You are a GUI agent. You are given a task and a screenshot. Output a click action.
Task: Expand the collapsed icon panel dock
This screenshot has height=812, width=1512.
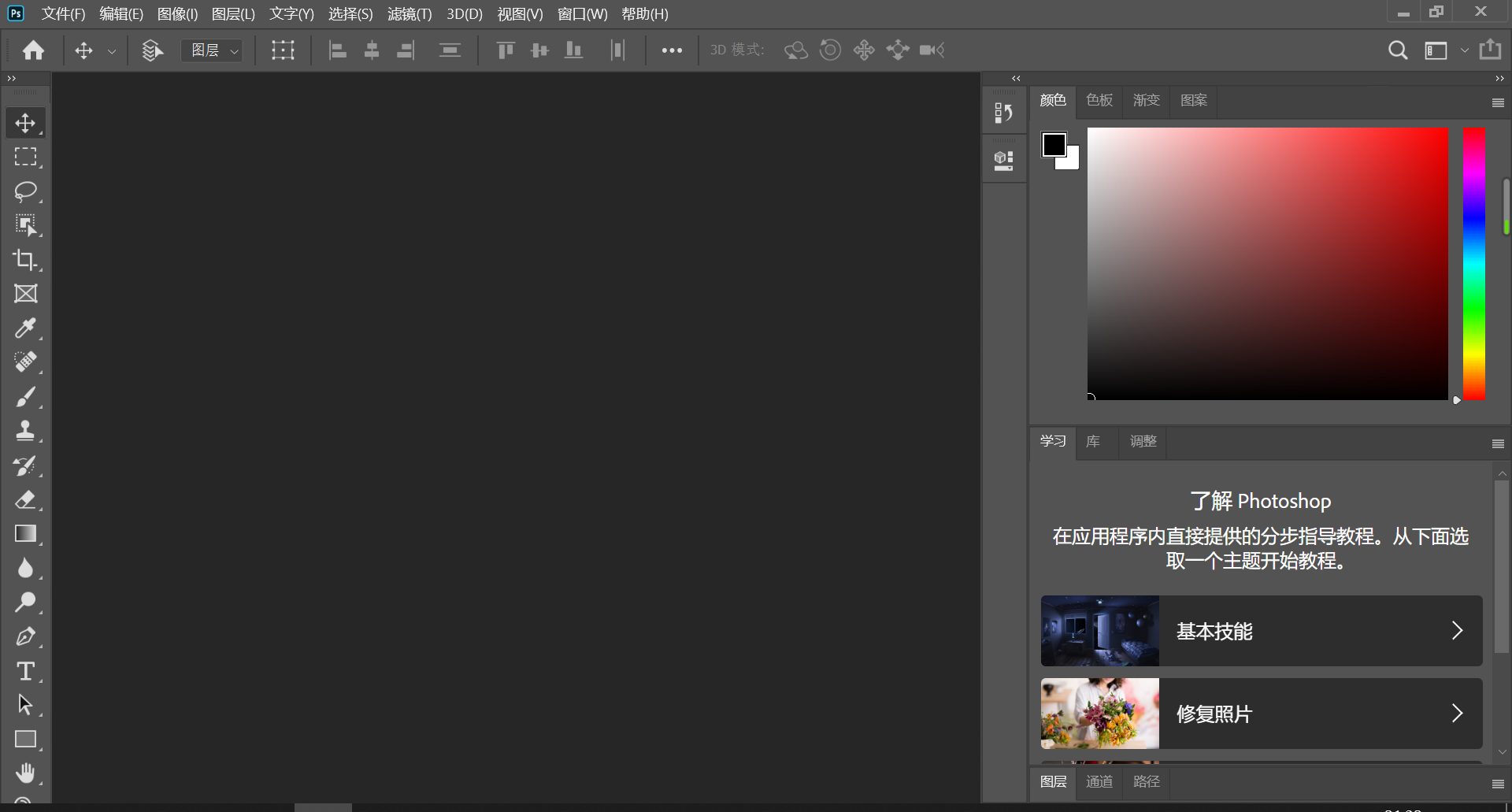(1016, 78)
